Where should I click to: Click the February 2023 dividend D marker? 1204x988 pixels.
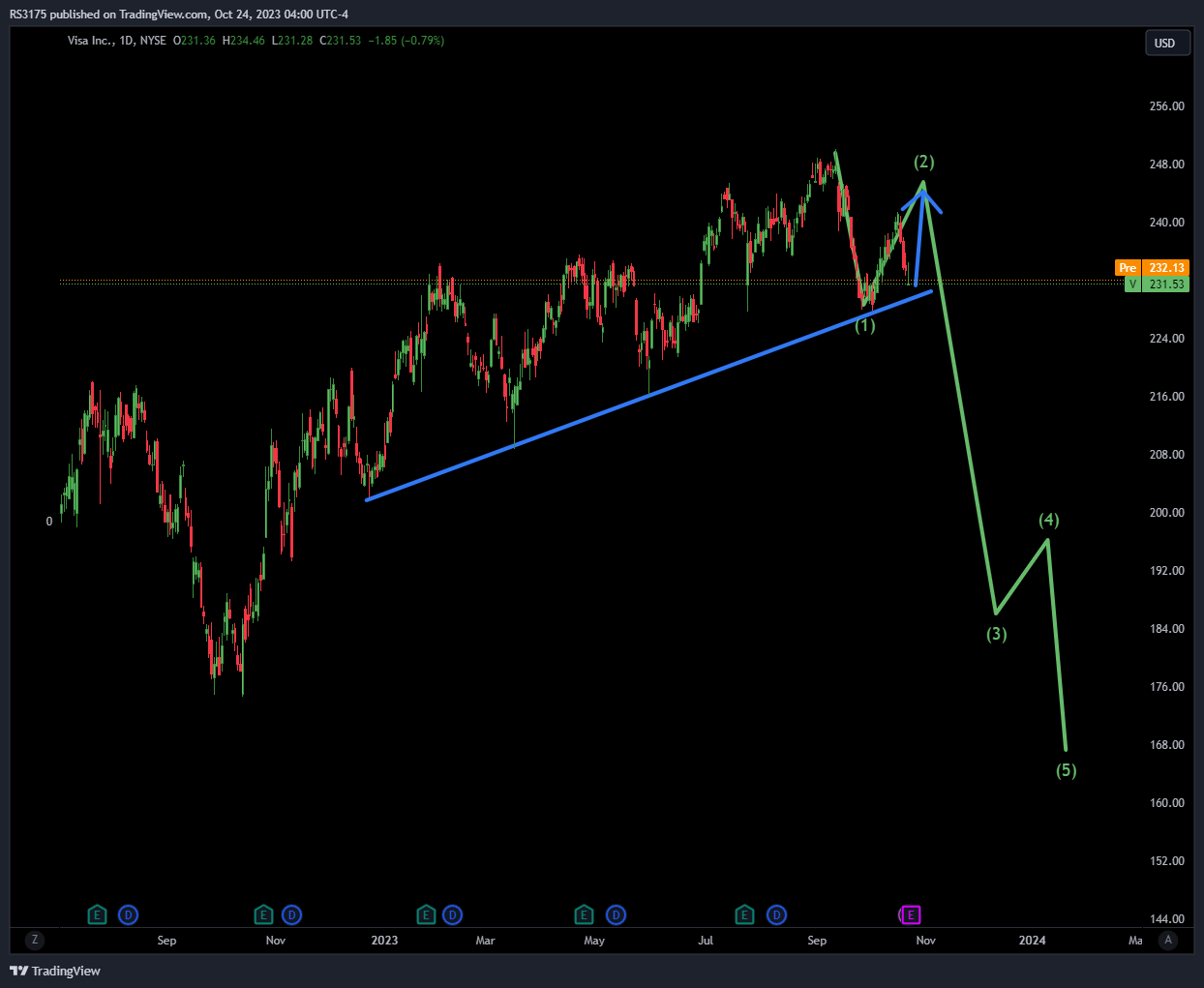(x=452, y=914)
